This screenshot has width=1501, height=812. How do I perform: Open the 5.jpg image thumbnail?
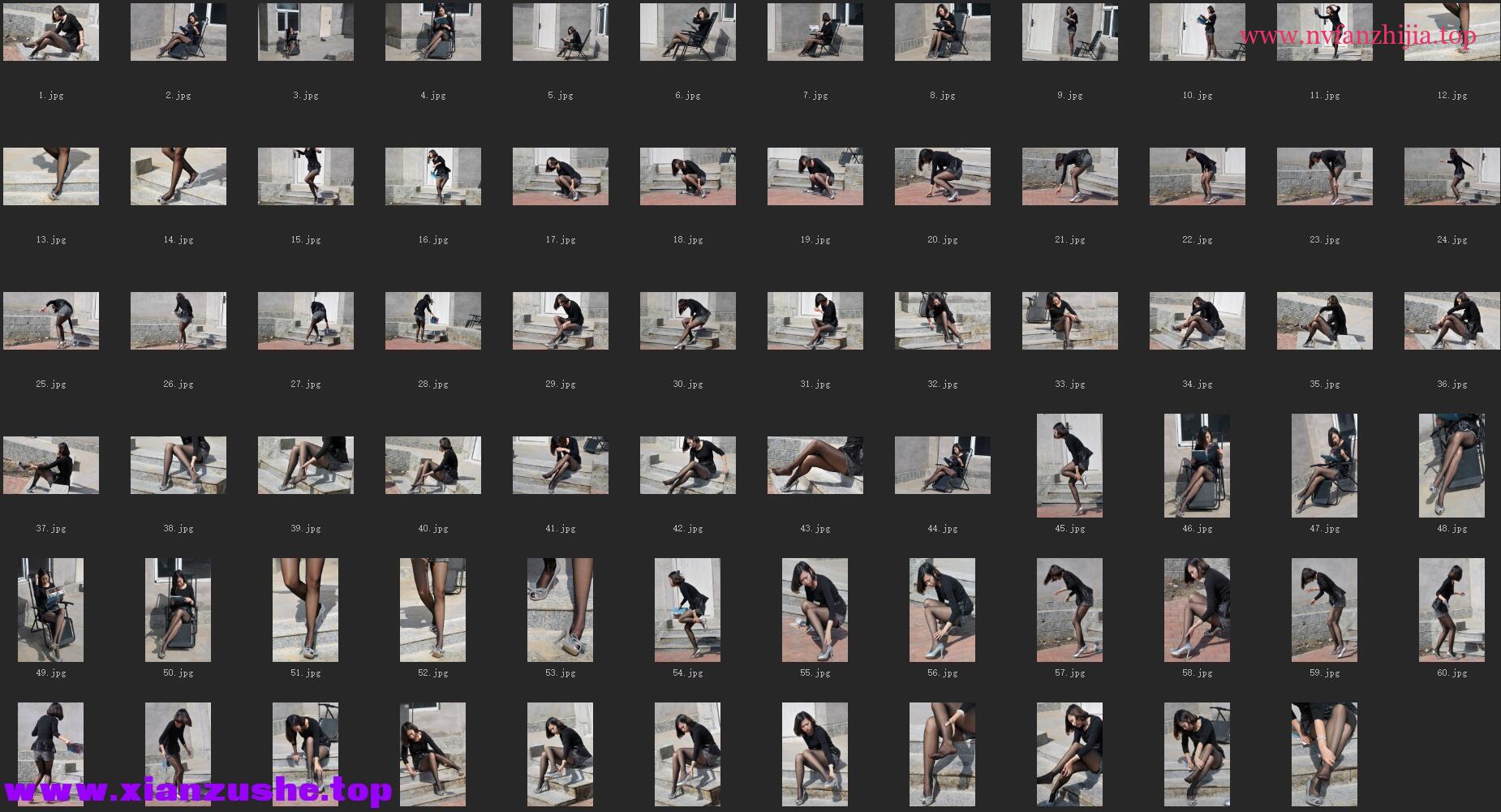tap(561, 32)
